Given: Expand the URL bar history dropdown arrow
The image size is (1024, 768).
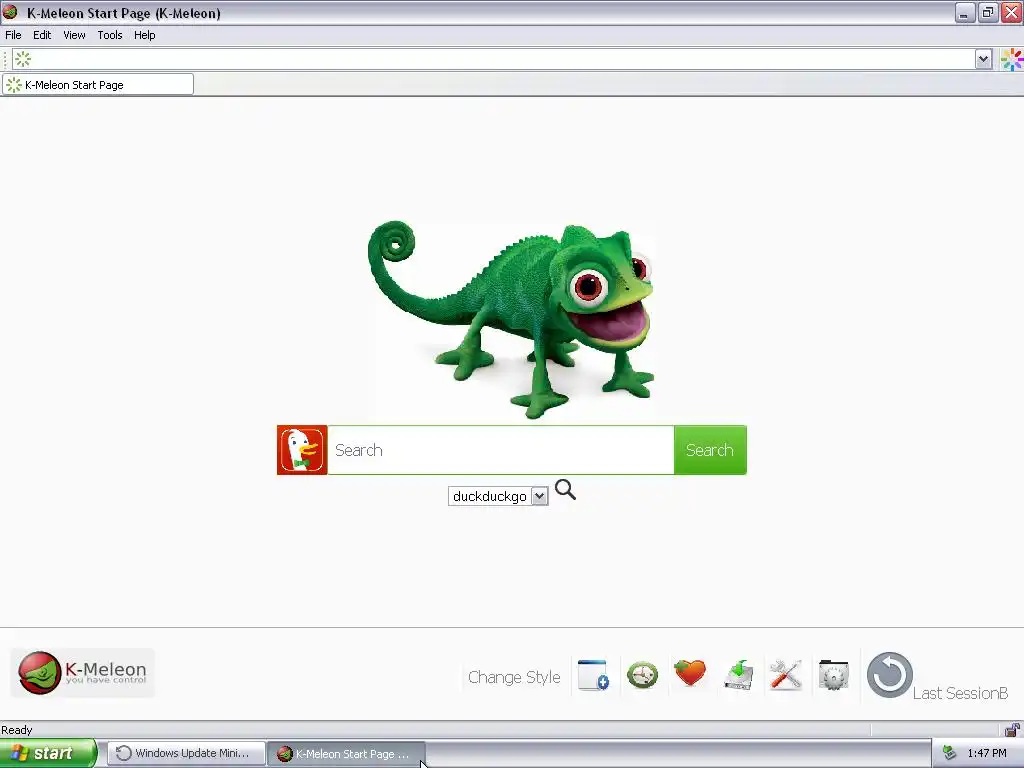Looking at the screenshot, I should (984, 59).
